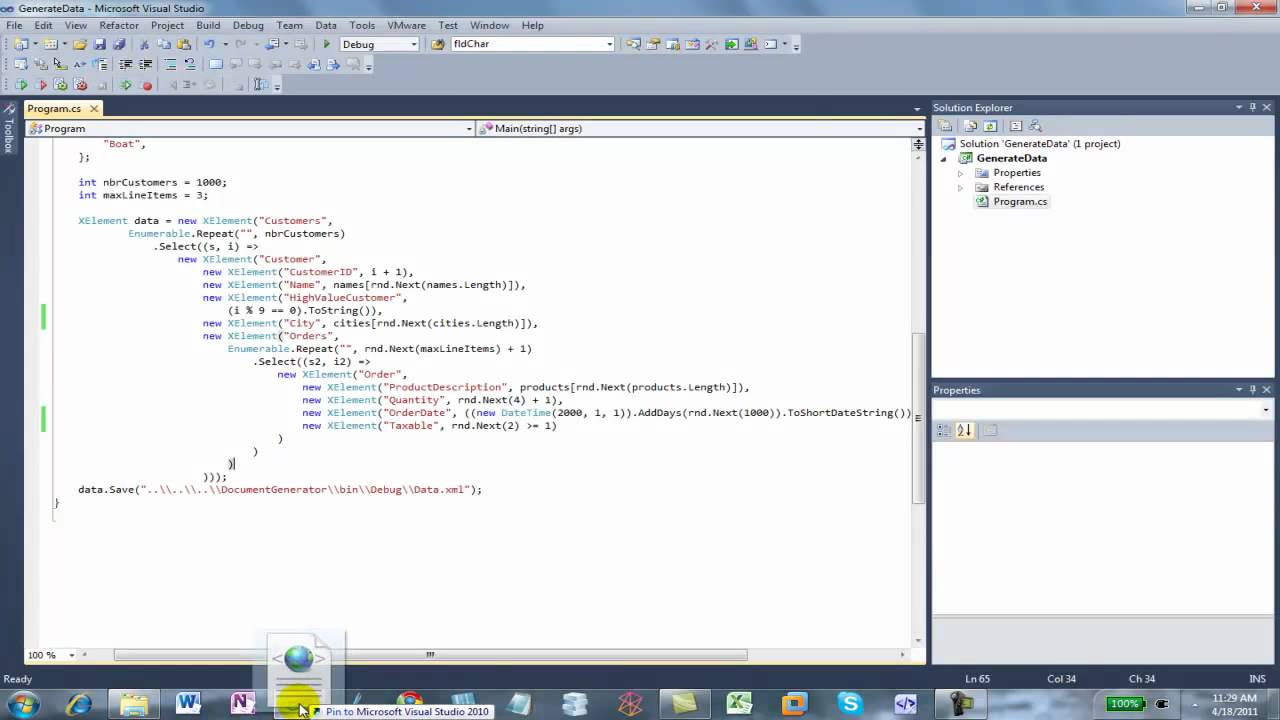The image size is (1280, 720).
Task: Click the Find in Files icon
Action: (x=438, y=44)
